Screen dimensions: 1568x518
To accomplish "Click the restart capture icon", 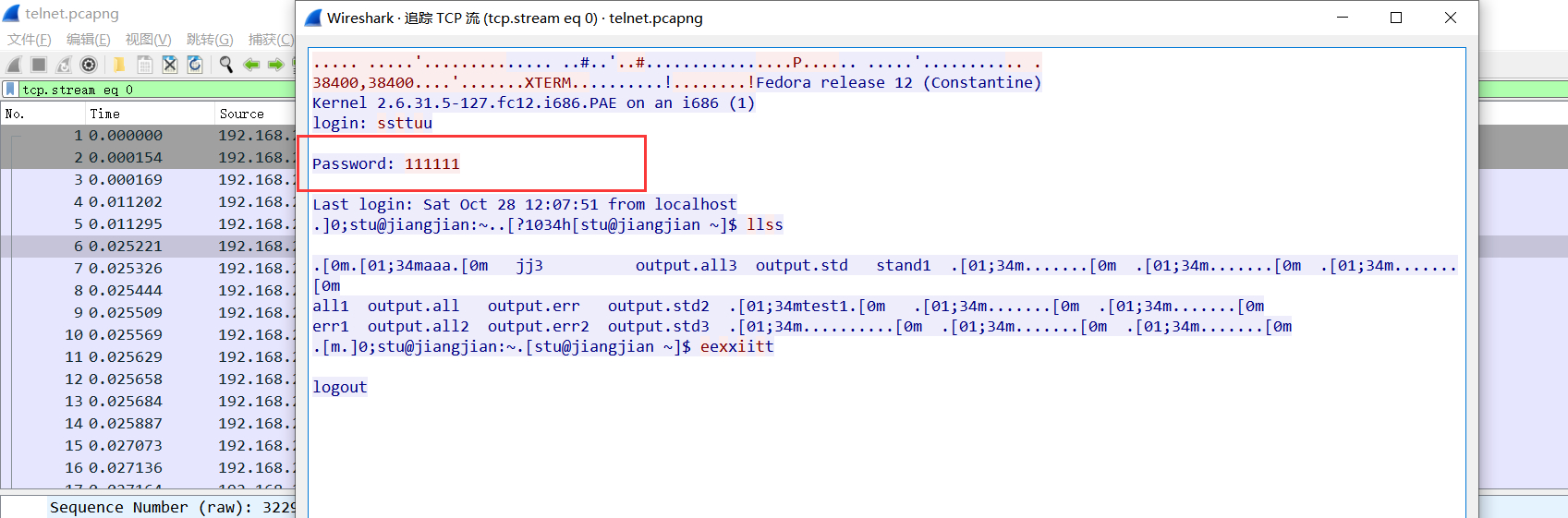I will pyautogui.click(x=64, y=65).
